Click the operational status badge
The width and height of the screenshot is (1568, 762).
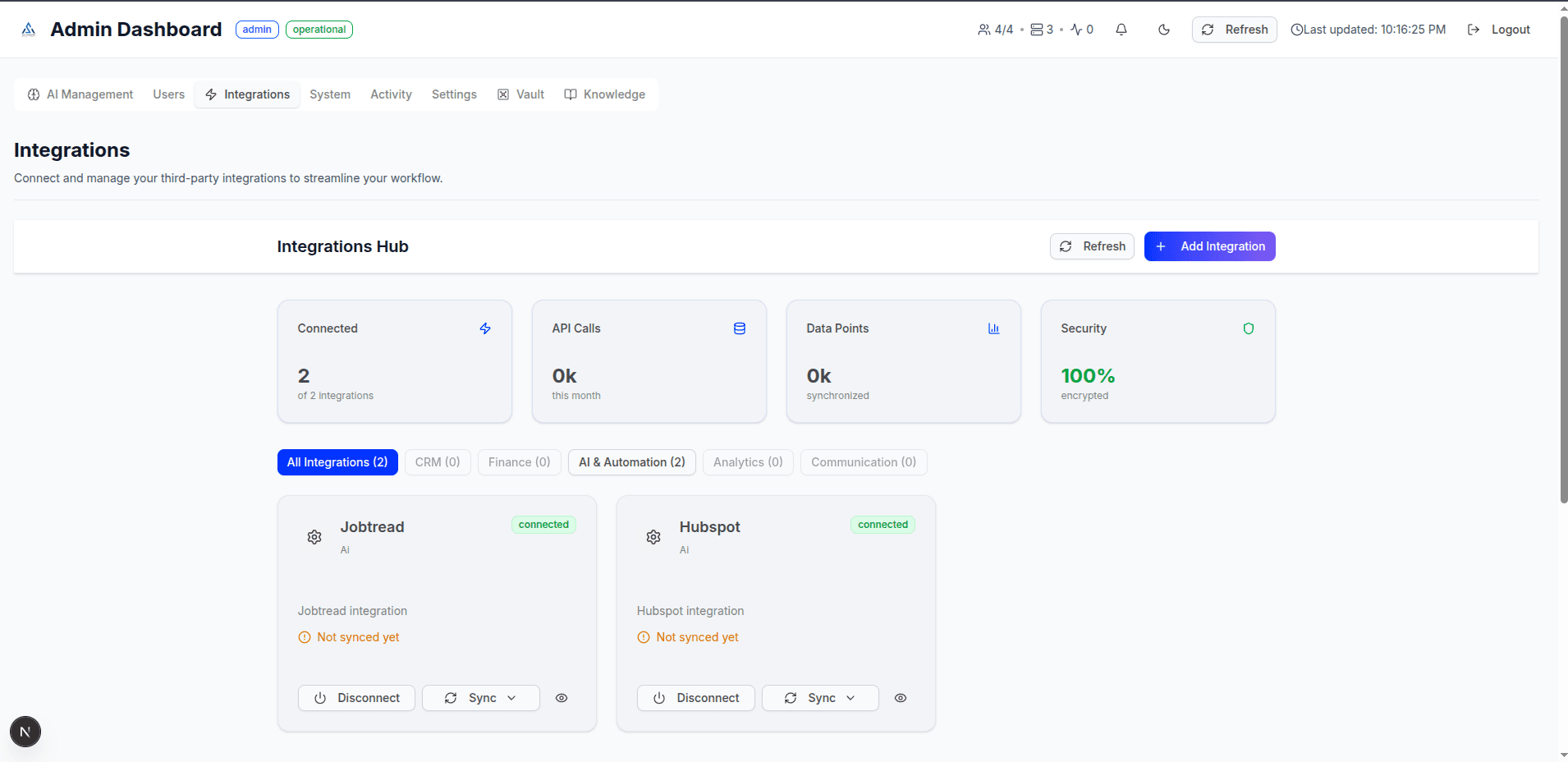pos(319,30)
